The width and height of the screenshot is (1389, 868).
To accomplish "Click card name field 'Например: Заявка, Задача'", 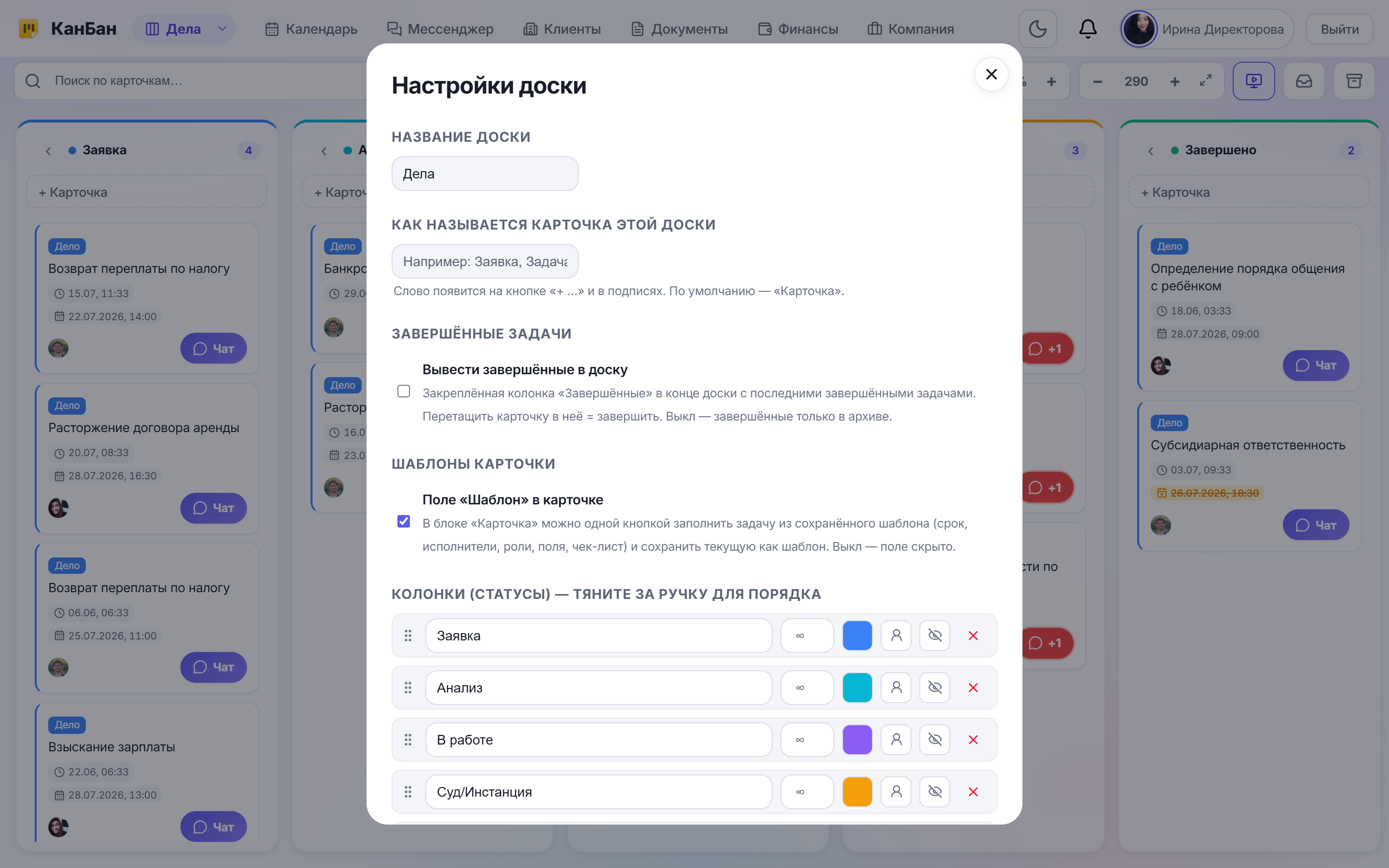I will (485, 261).
